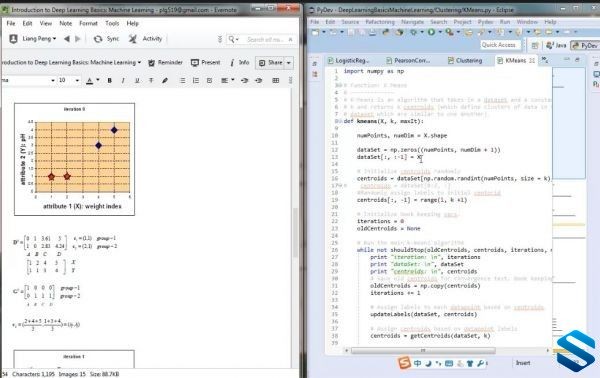
Task: Open the Format menu in Evernote
Action: click(88, 23)
